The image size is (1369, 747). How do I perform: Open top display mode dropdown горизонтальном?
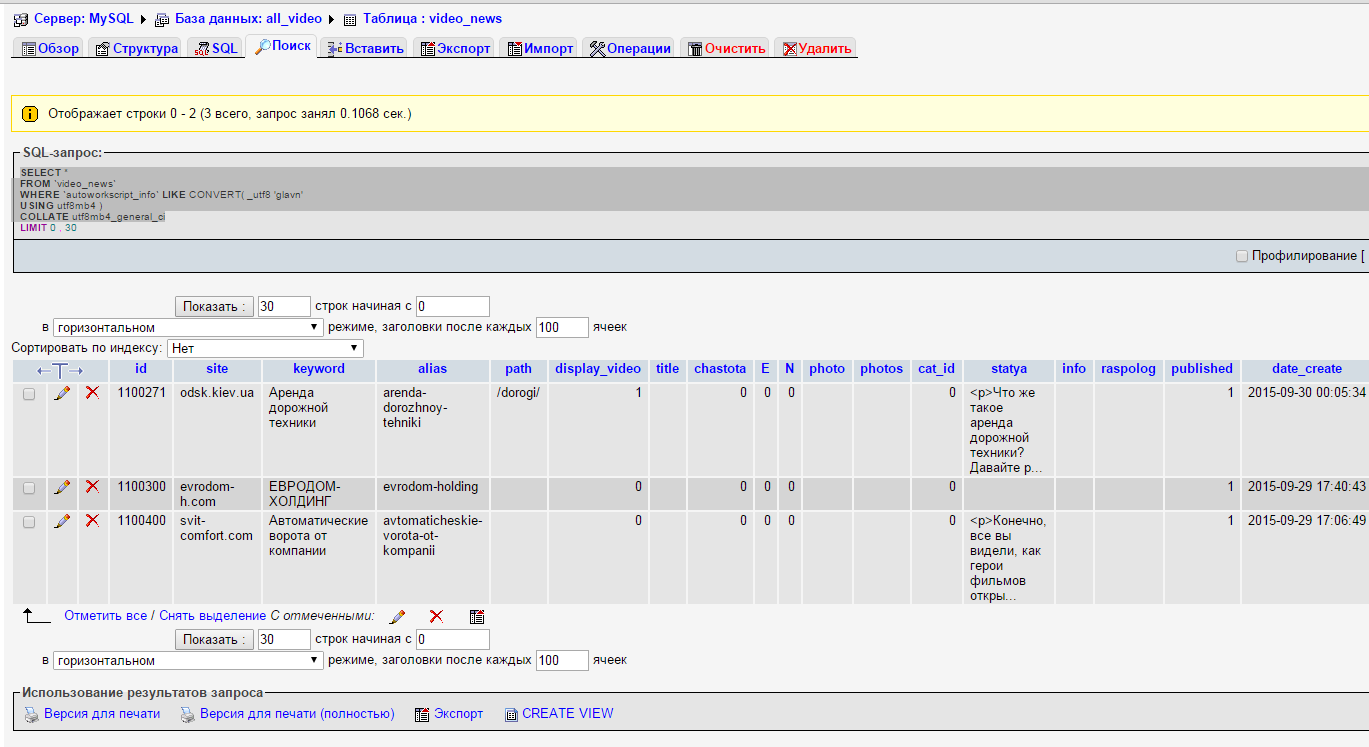(189, 327)
